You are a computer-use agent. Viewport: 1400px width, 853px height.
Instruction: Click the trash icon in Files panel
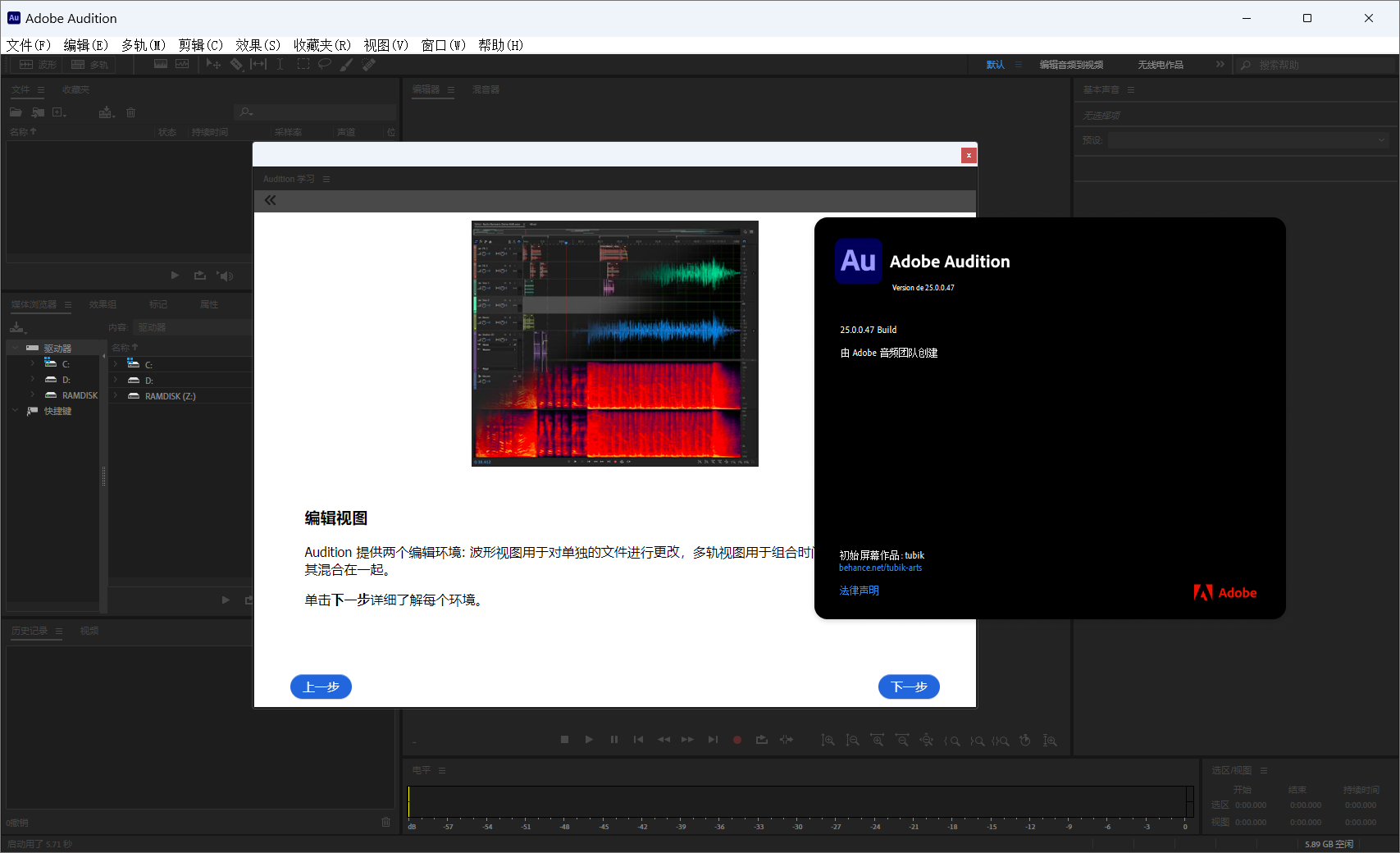tap(130, 112)
